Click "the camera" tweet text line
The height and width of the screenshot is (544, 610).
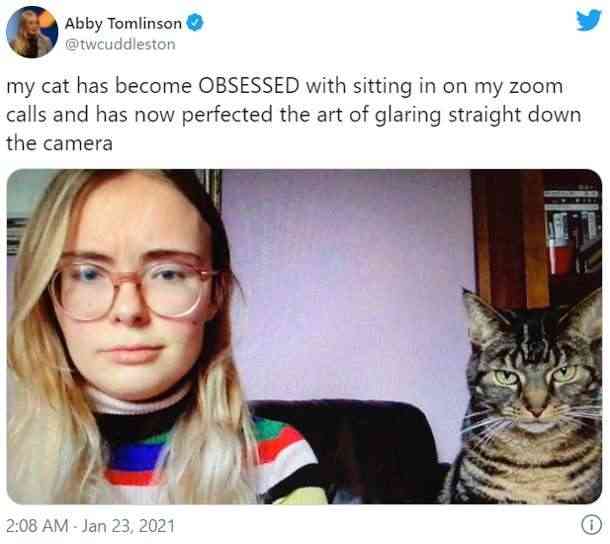tap(60, 143)
